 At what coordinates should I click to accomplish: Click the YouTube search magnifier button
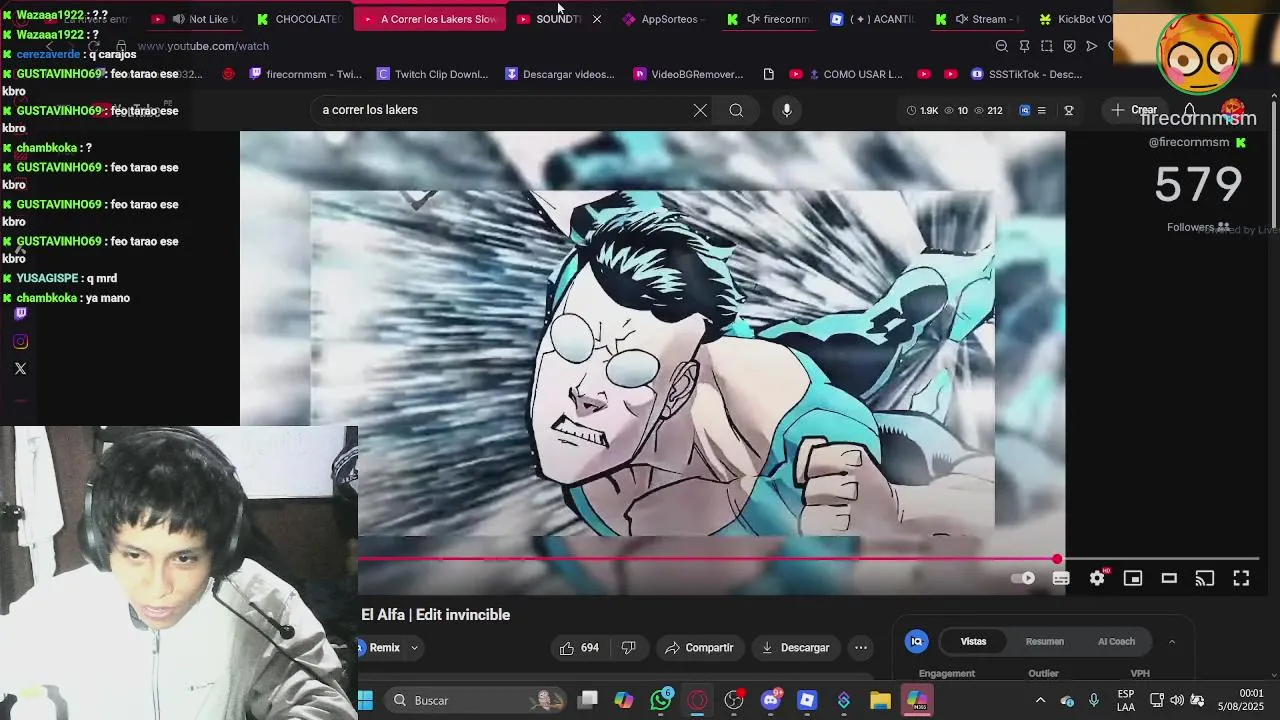[736, 110]
